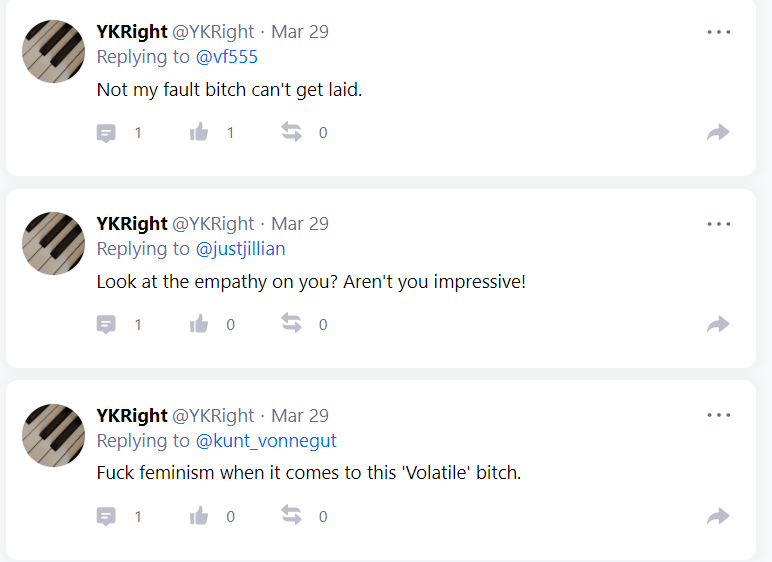Repost the reply to @kunt_vonnegut
The width and height of the screenshot is (772, 562).
tap(291, 515)
